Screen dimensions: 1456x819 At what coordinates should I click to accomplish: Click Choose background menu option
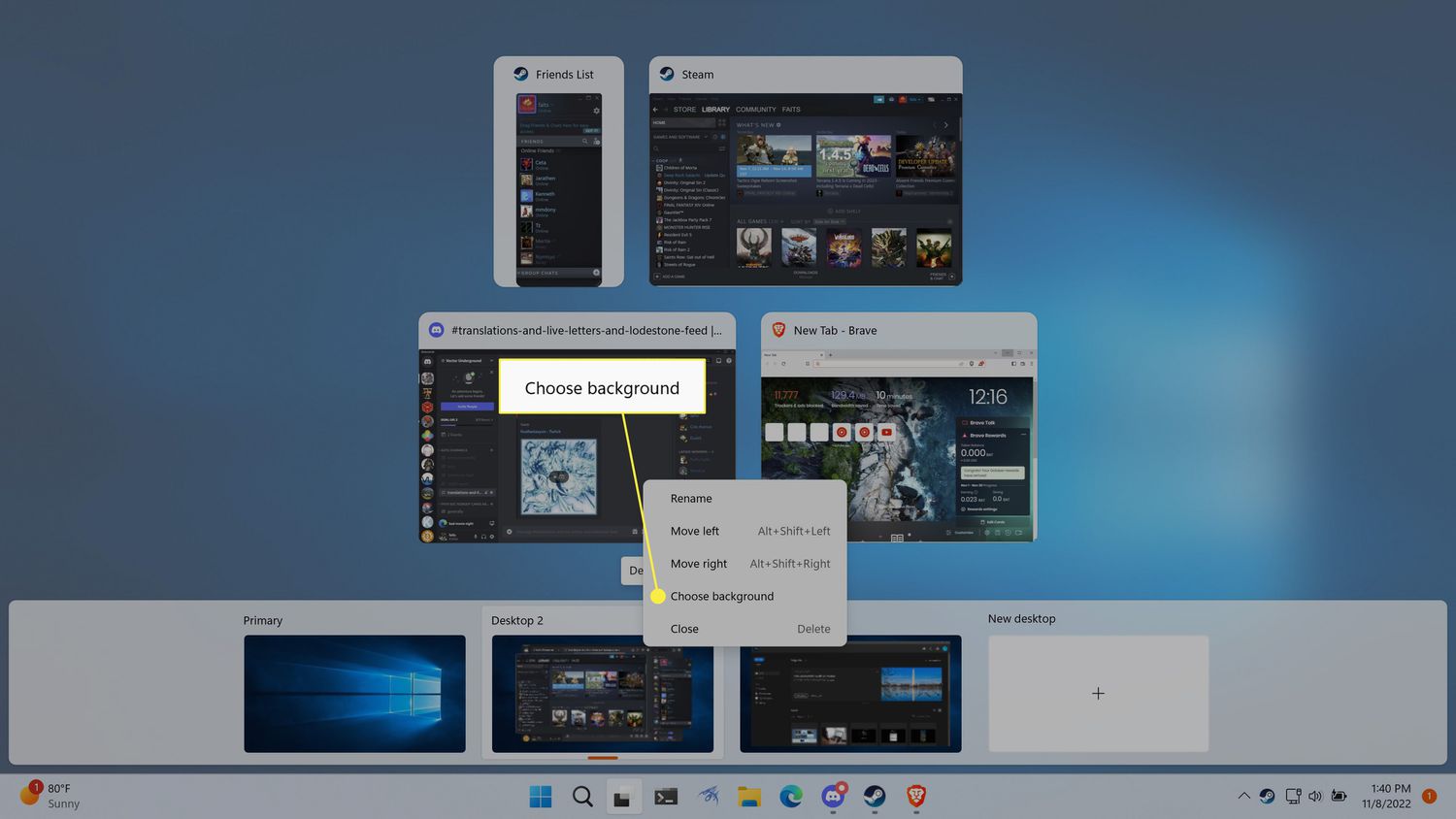[x=722, y=597]
